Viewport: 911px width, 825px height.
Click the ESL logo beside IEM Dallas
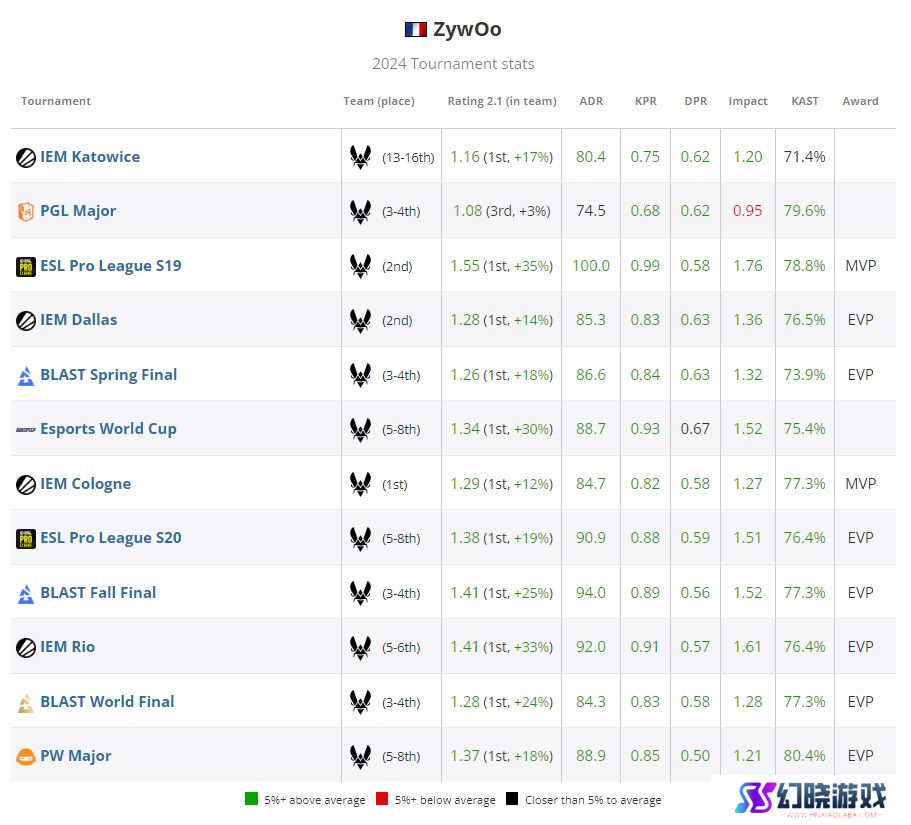26,321
